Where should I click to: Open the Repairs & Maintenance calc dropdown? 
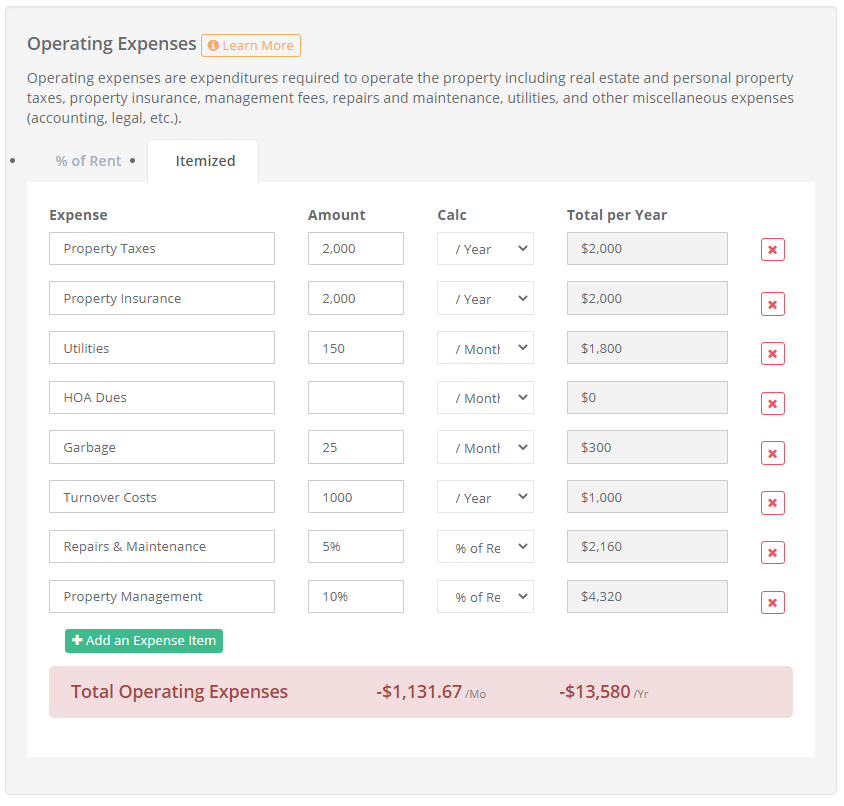click(485, 546)
